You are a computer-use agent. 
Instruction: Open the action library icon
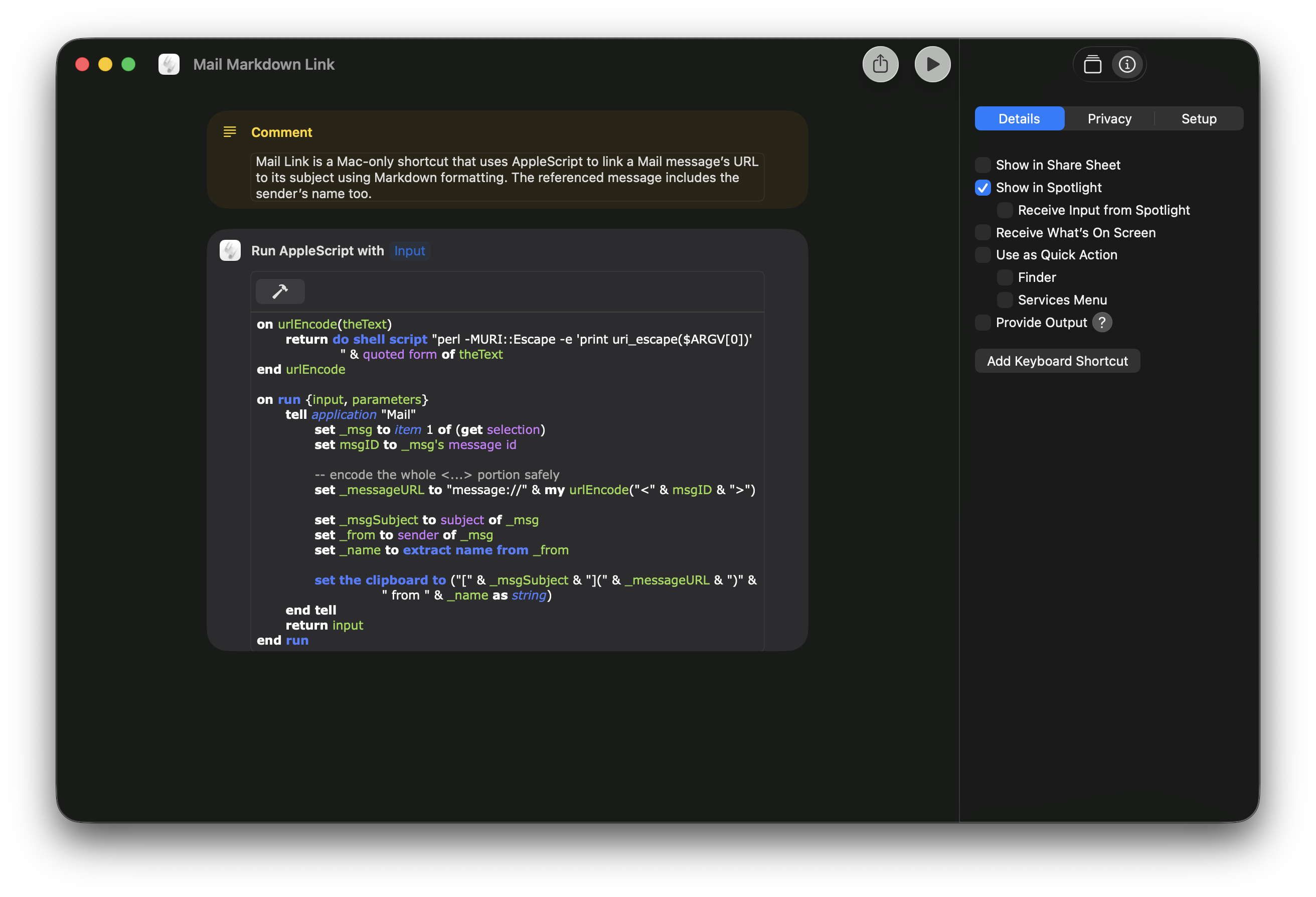point(1092,65)
